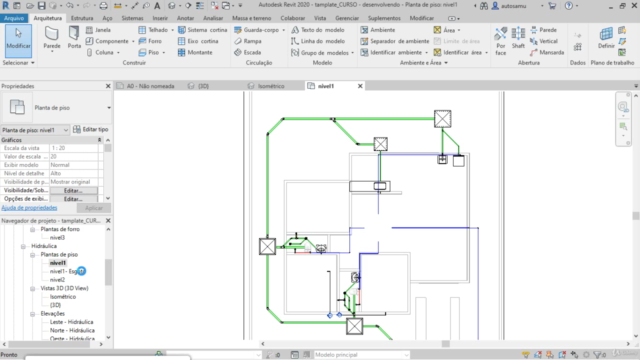Choose the Mansarda dormer tool
The height and width of the screenshot is (360, 640).
[x=547, y=52]
